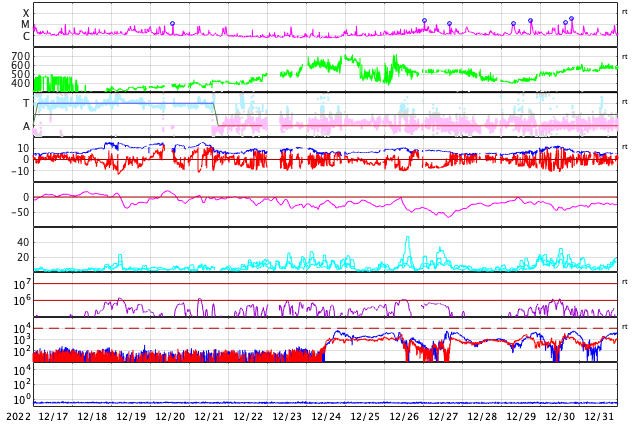Select the 12/22 date label

248,417
